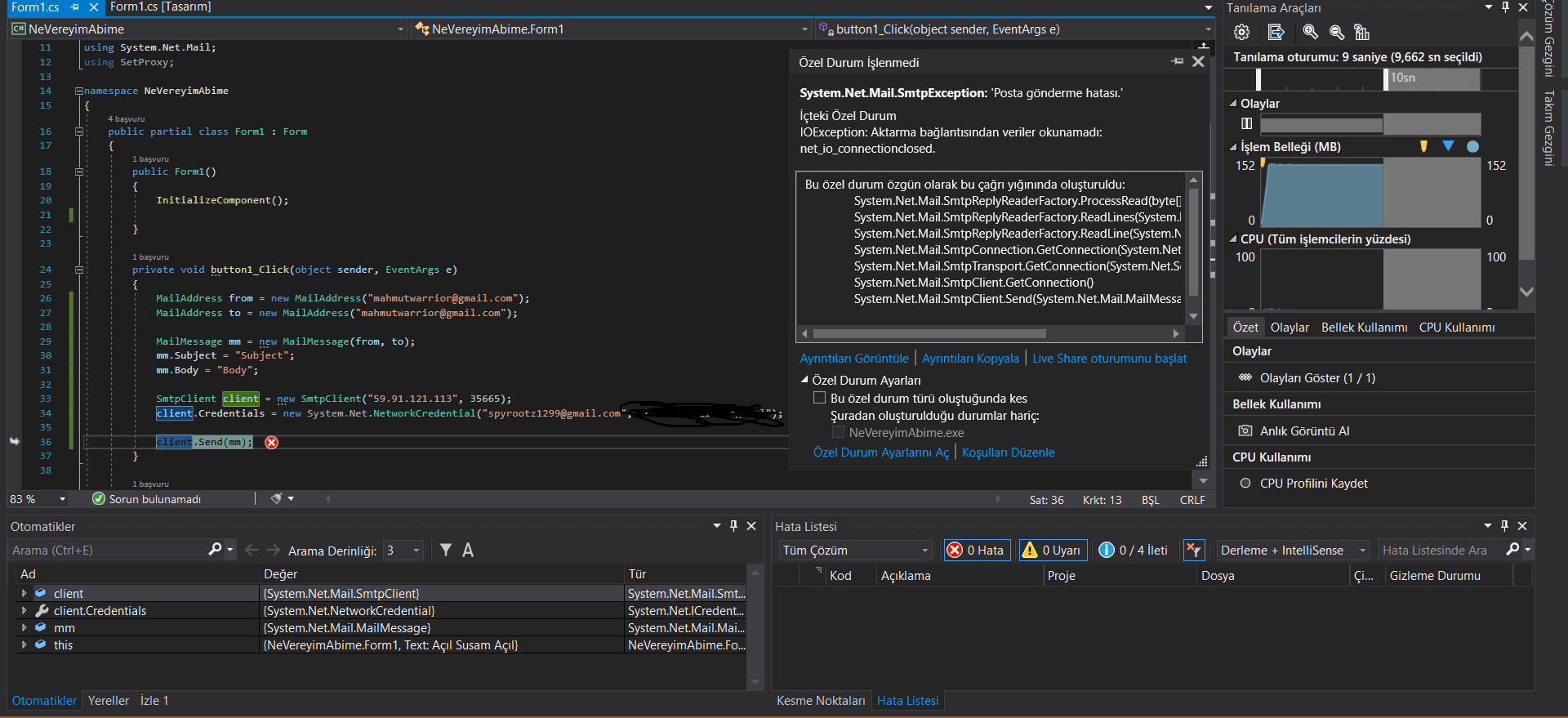Close the Özel Durum İşlenmedi popup
The image size is (1568, 718).
point(1198,61)
